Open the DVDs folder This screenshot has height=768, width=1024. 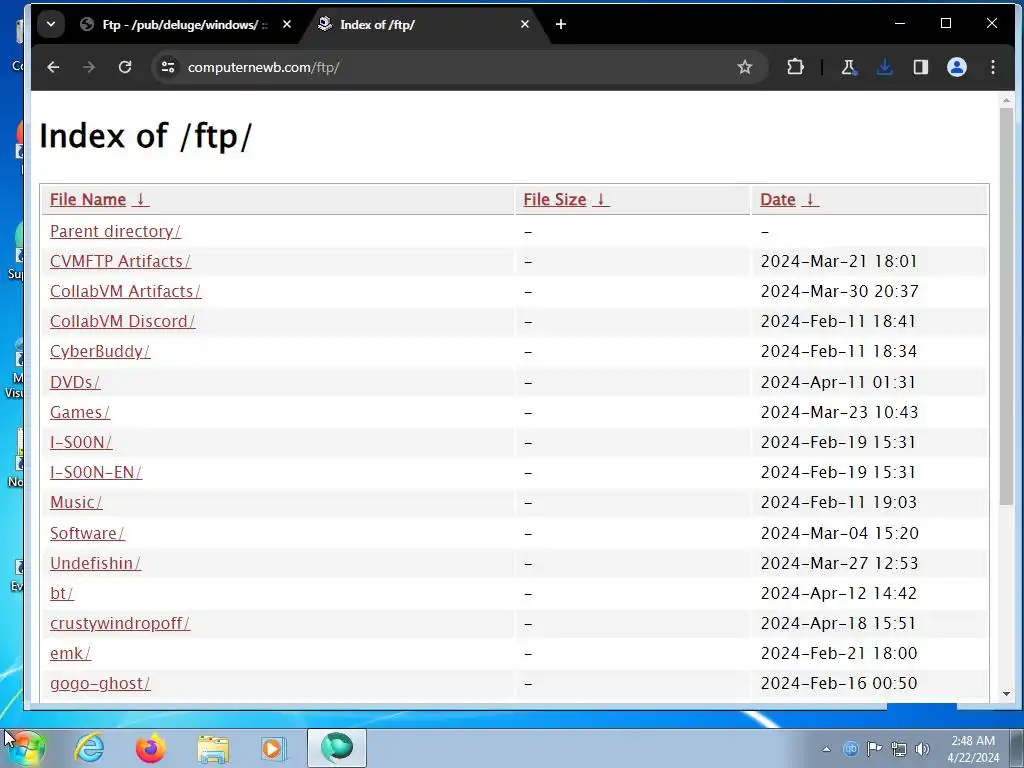click(x=75, y=382)
